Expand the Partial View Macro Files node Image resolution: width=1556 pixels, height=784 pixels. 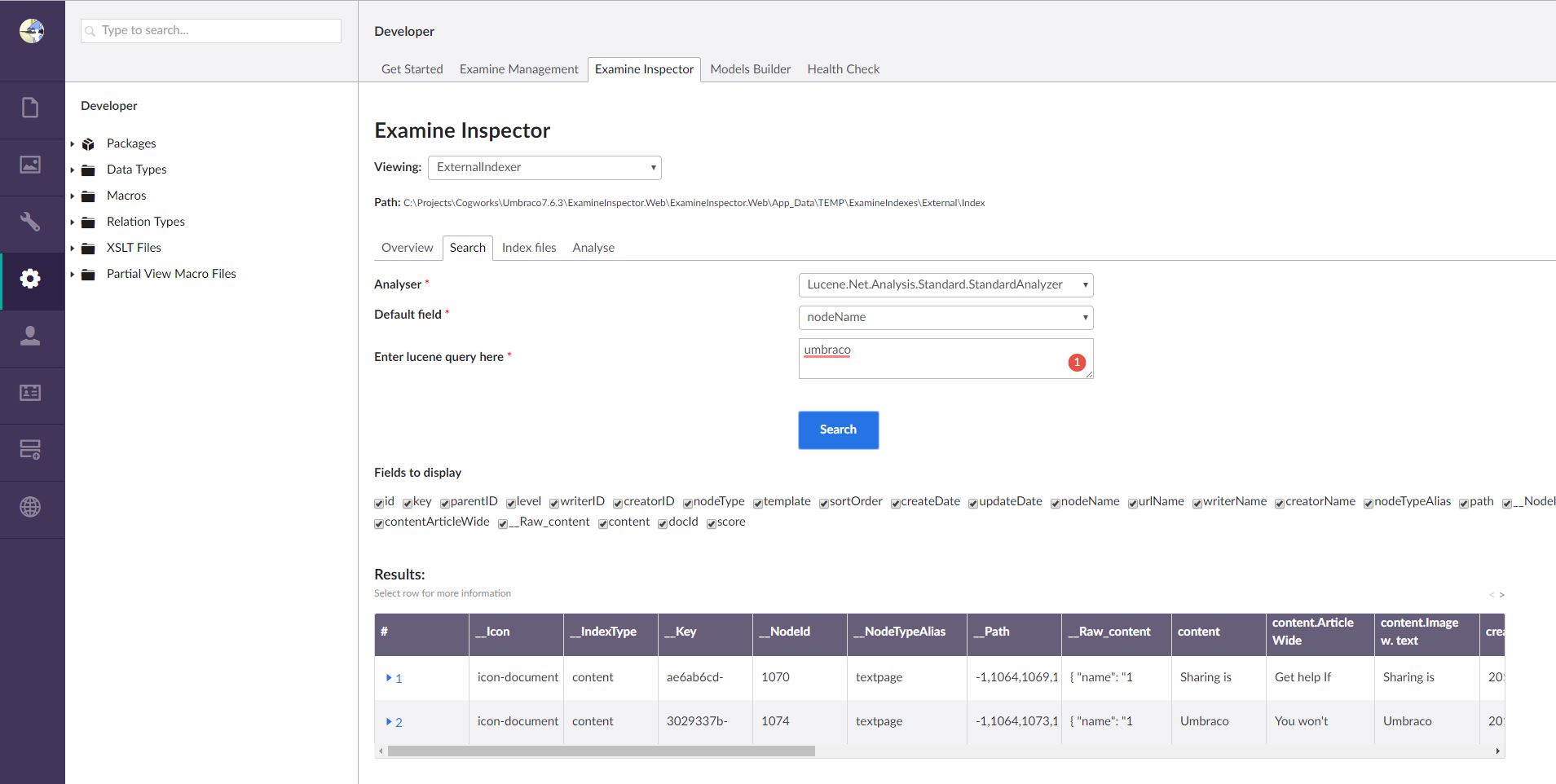pyautogui.click(x=73, y=275)
